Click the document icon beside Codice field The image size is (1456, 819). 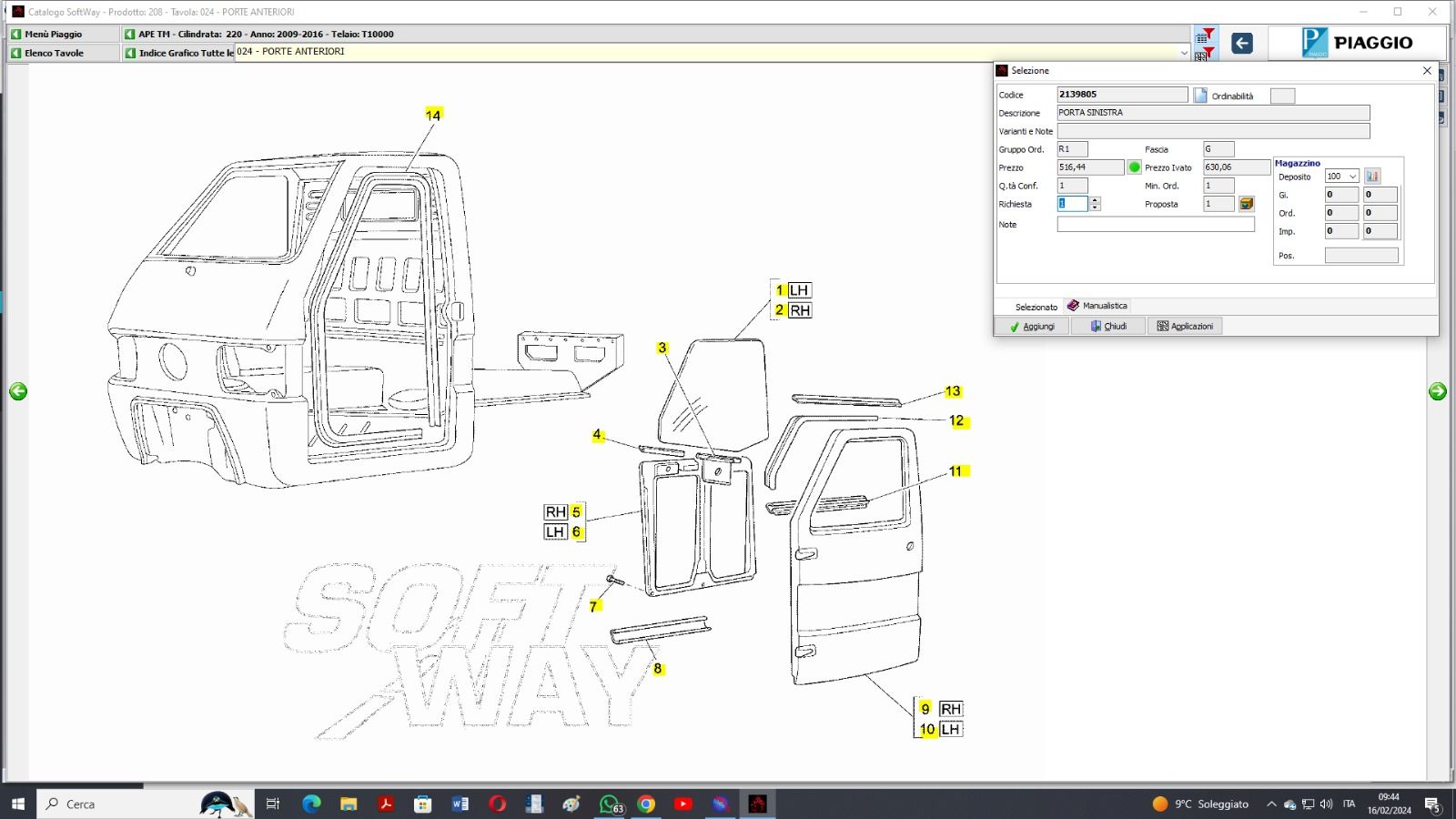coord(1200,96)
